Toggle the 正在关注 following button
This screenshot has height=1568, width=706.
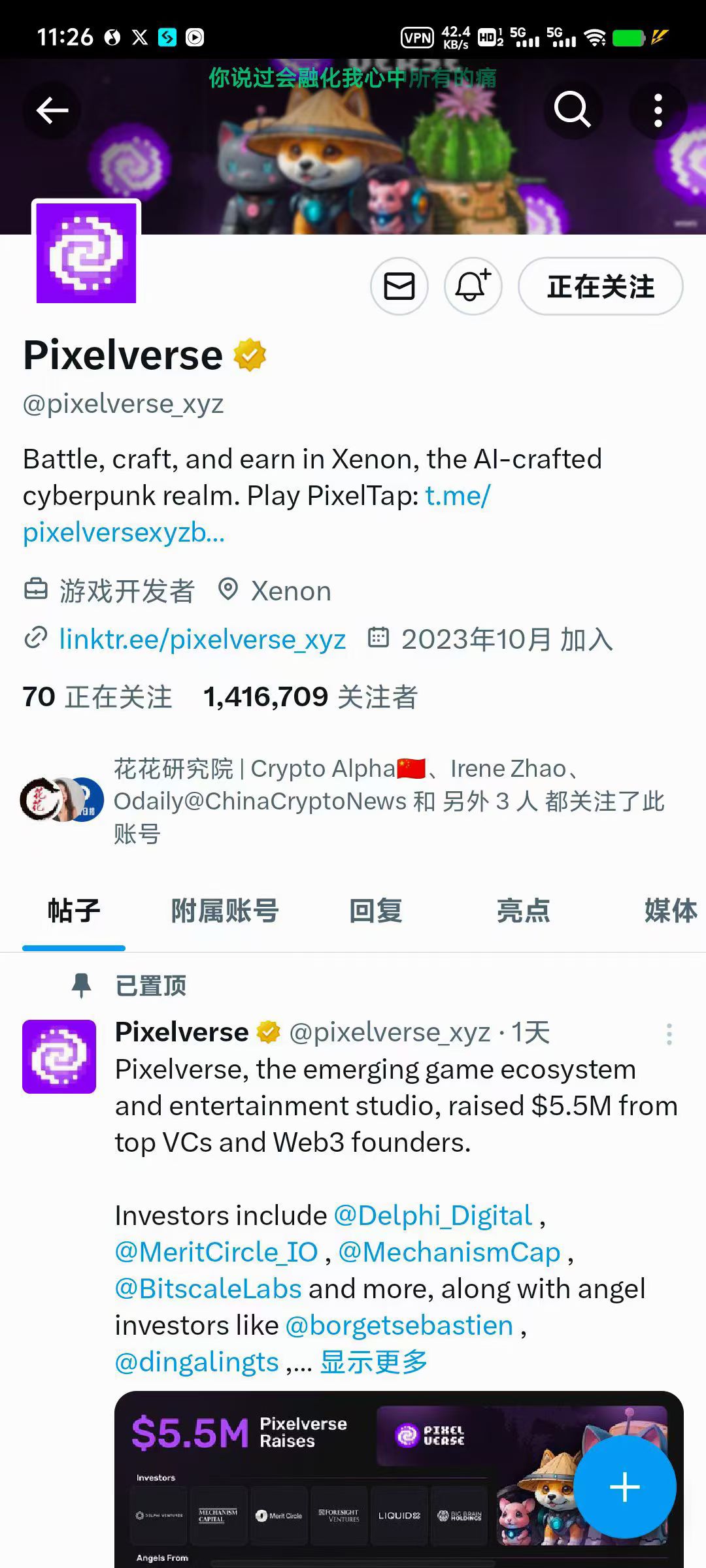click(x=601, y=286)
